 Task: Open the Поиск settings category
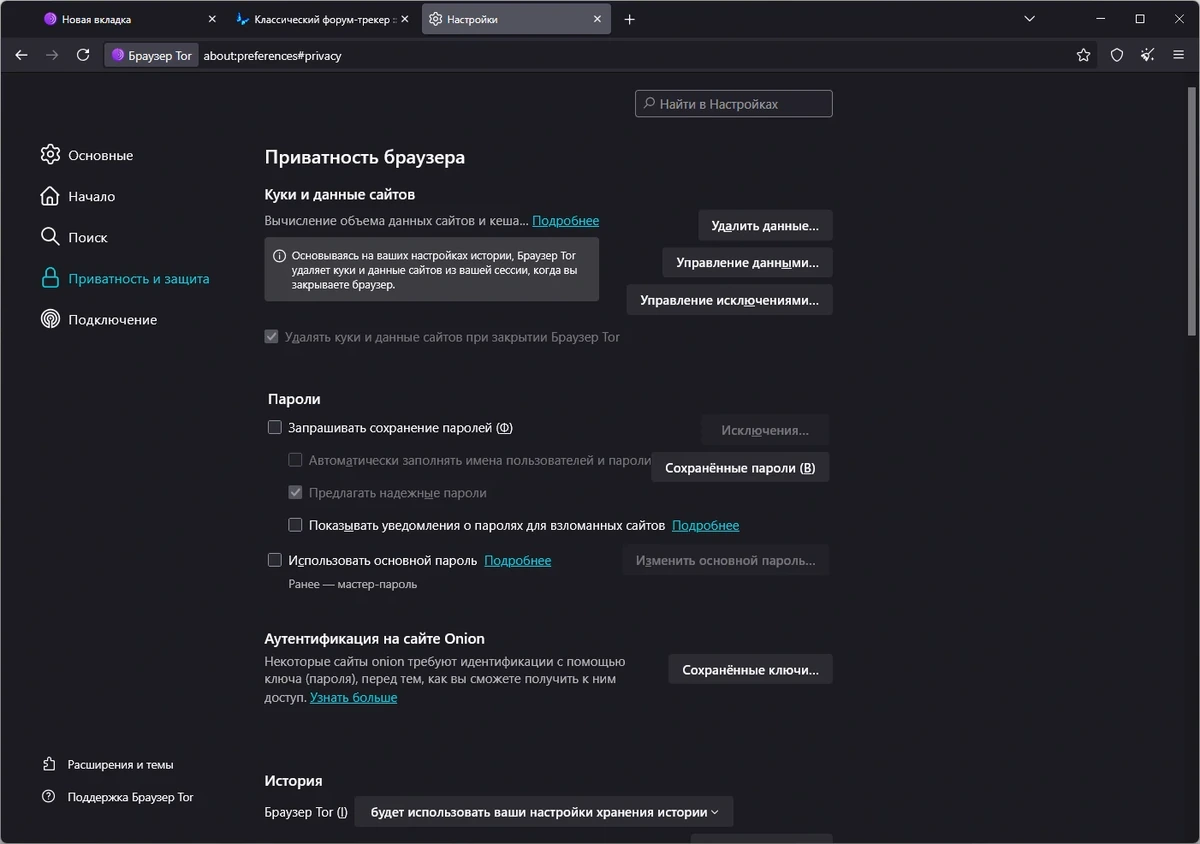(74, 237)
